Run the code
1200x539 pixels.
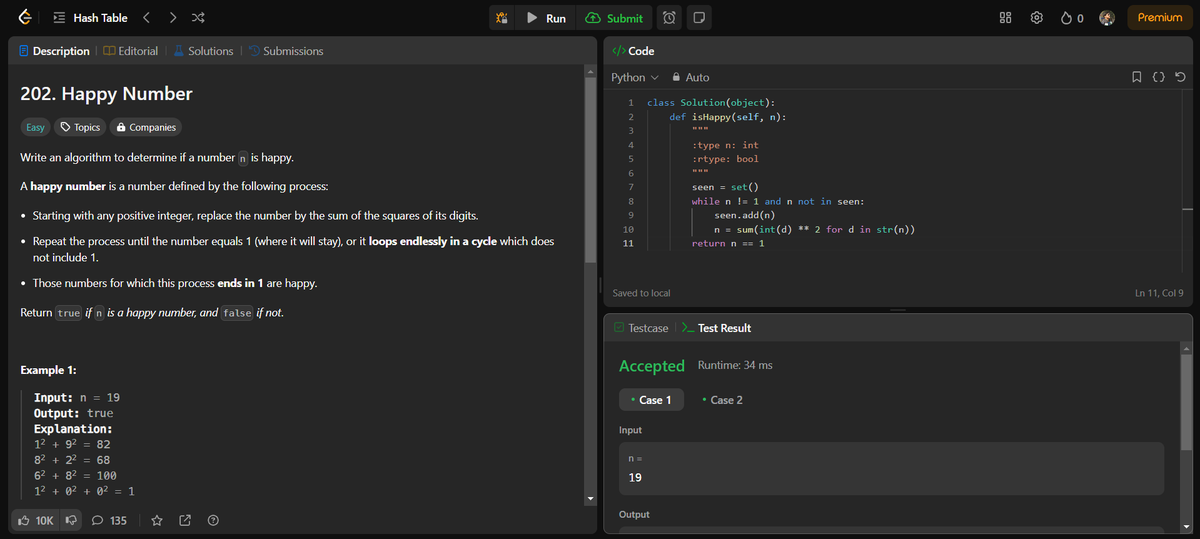pos(546,18)
